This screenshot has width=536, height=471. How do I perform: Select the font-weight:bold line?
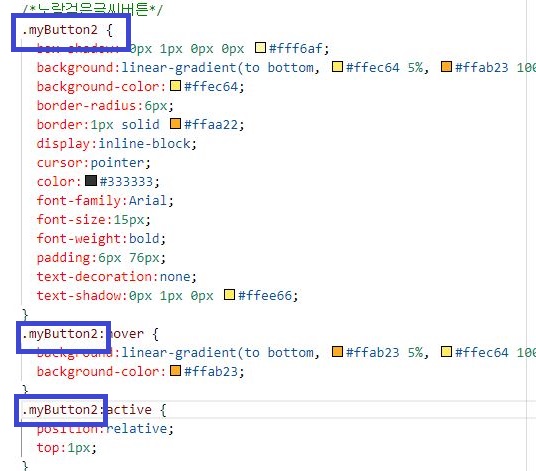101,239
